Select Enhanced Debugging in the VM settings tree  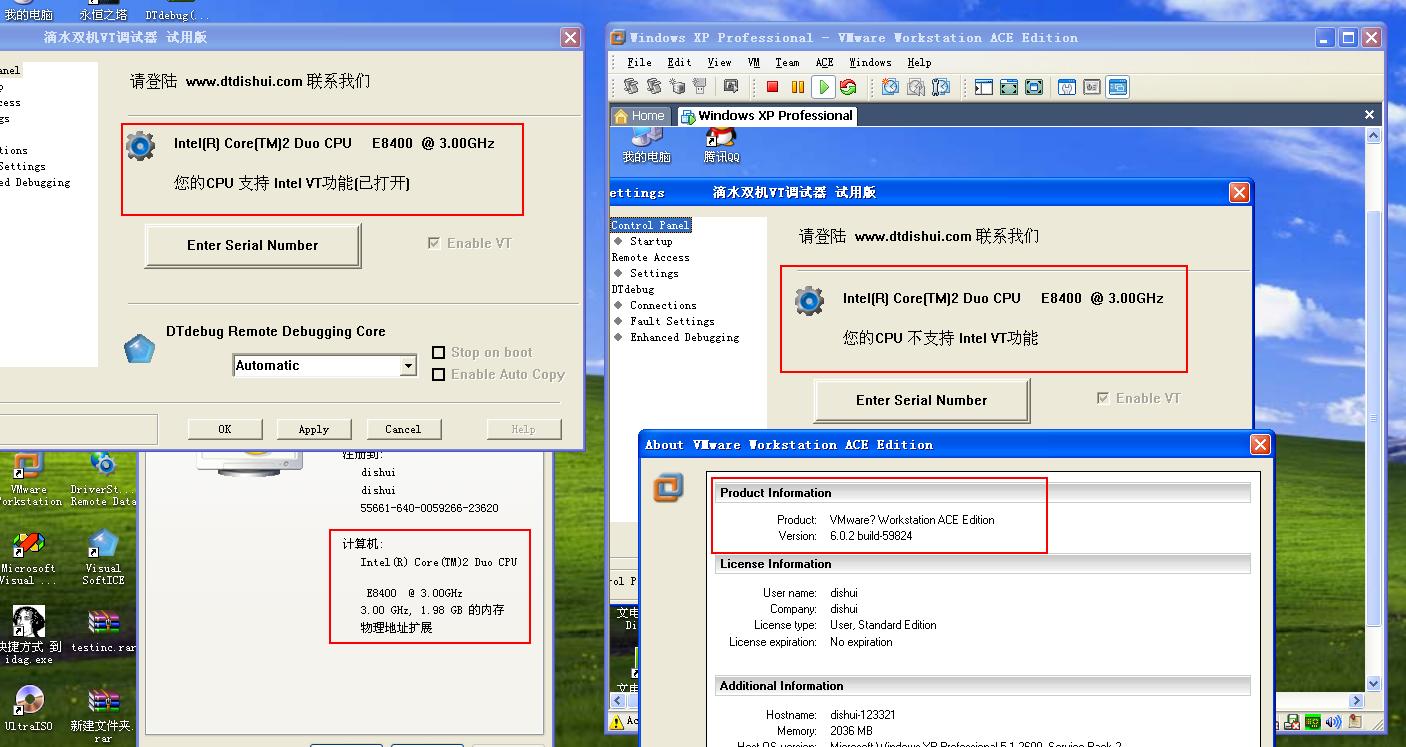[x=684, y=337]
